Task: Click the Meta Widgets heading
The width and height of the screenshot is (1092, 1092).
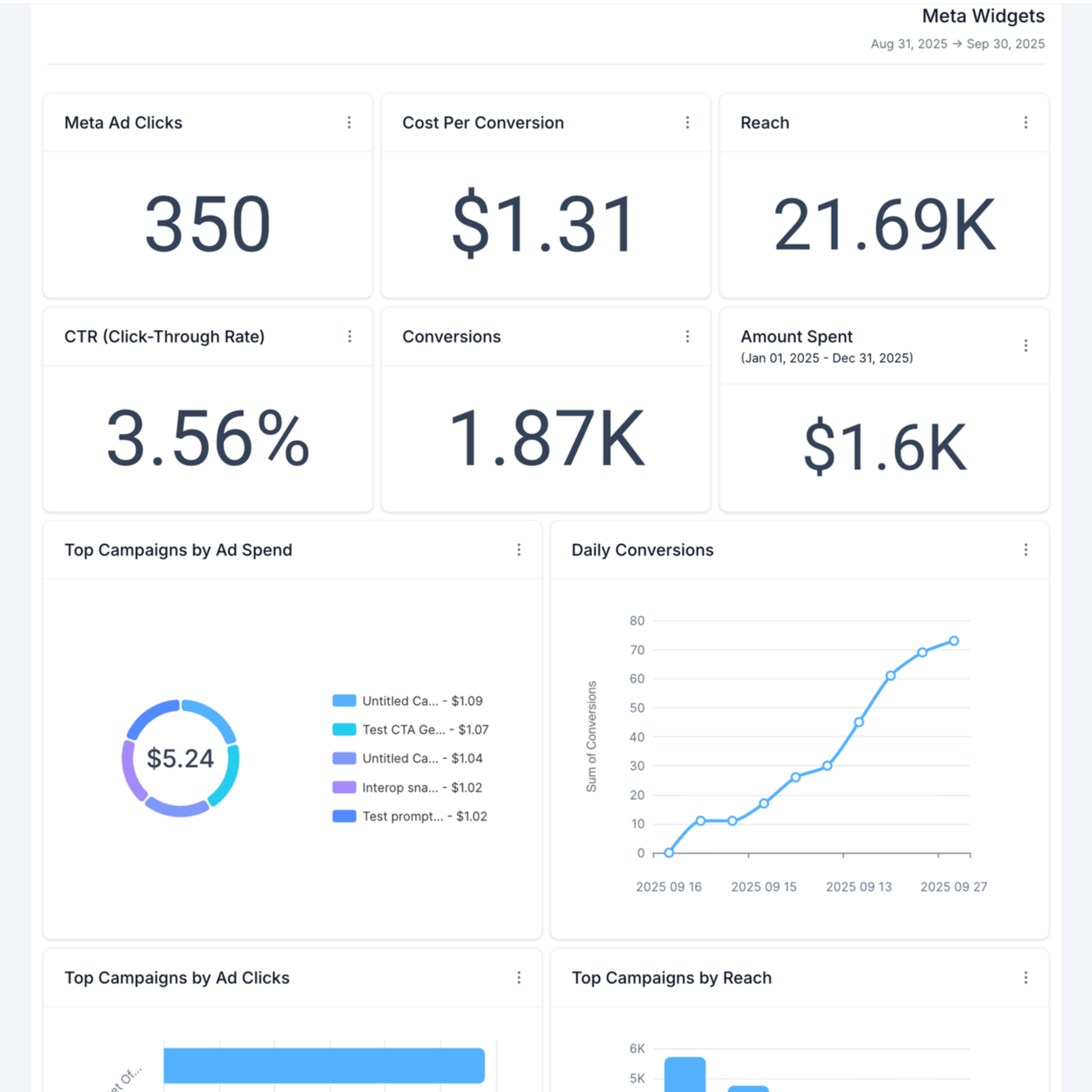Action: click(x=983, y=16)
